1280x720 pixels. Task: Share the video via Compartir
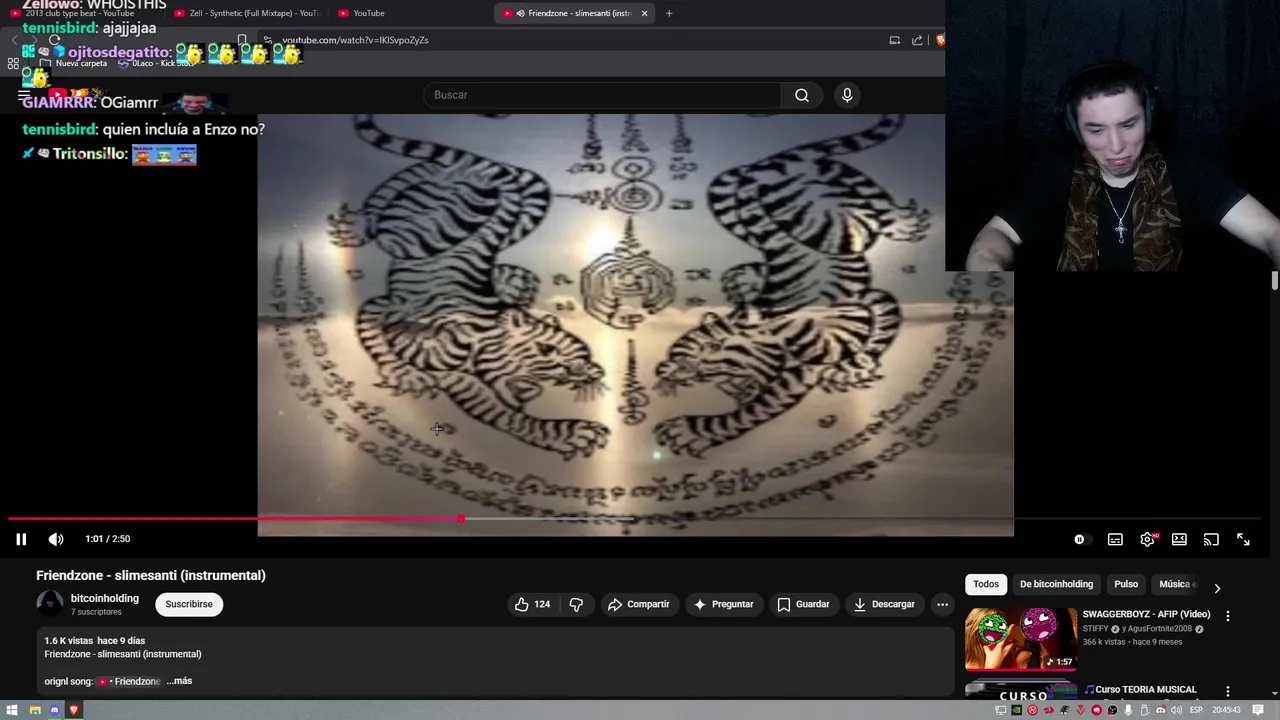coord(638,604)
